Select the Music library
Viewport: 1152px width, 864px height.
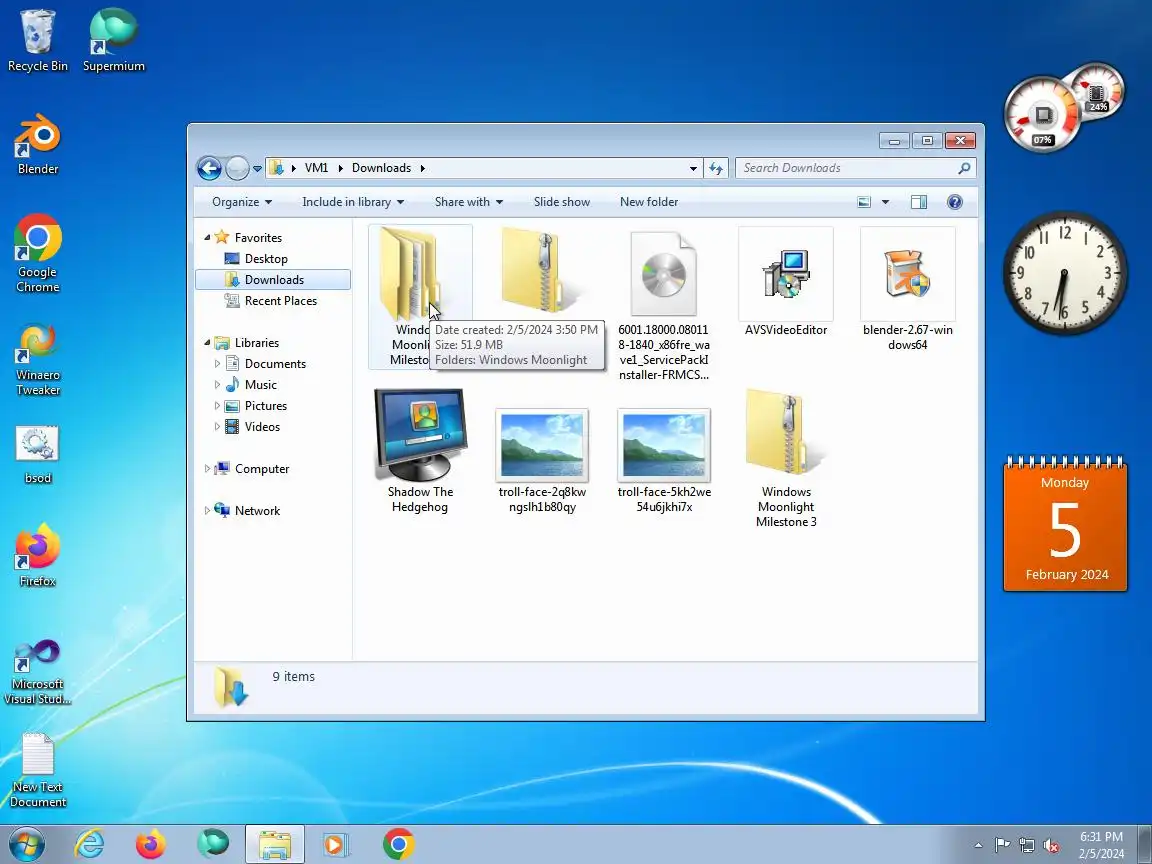[x=260, y=384]
